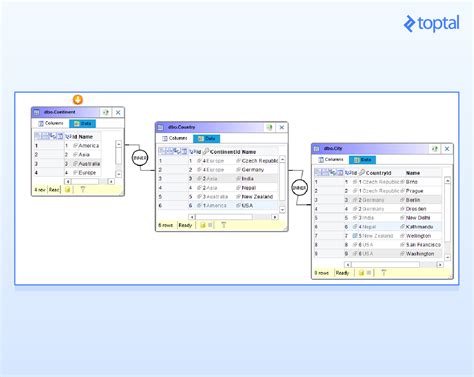Select the Prague cell in dbo.City

click(421, 191)
